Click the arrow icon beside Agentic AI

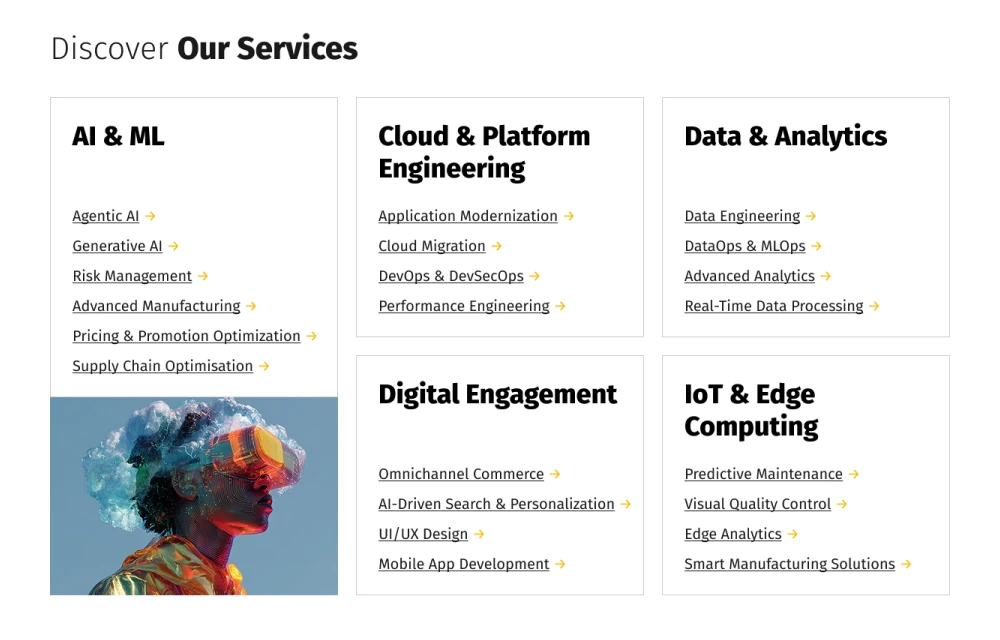coord(150,216)
